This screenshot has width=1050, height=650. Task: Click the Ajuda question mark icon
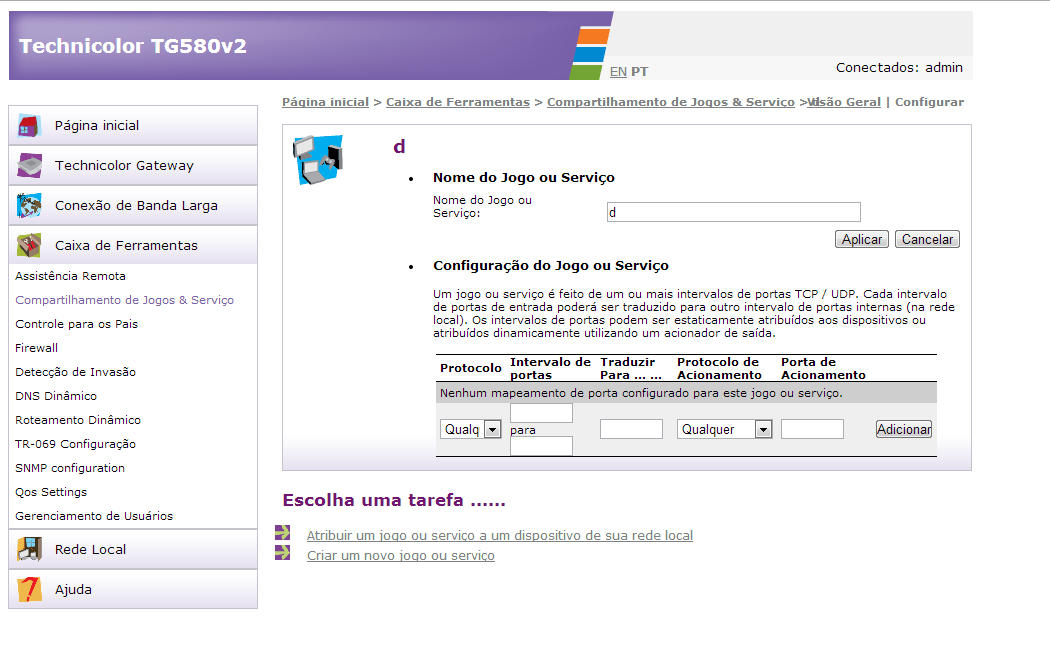(29, 590)
